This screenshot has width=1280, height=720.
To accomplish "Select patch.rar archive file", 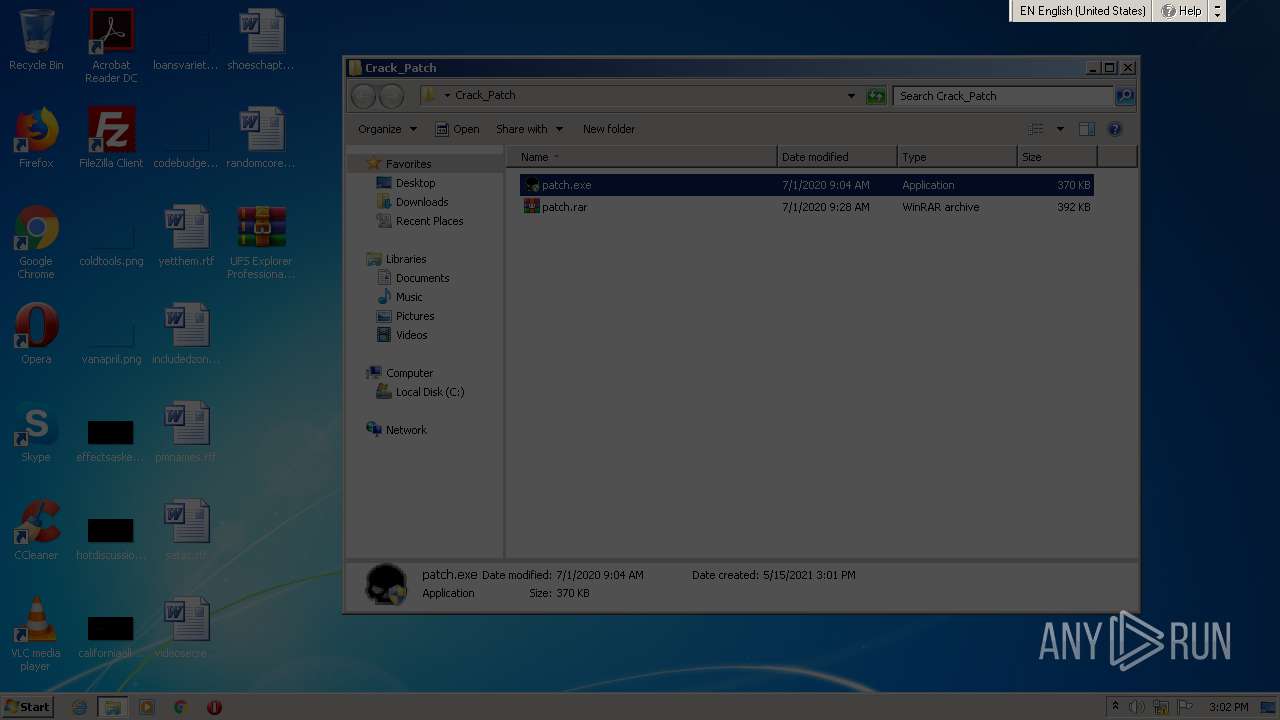I will [806, 207].
